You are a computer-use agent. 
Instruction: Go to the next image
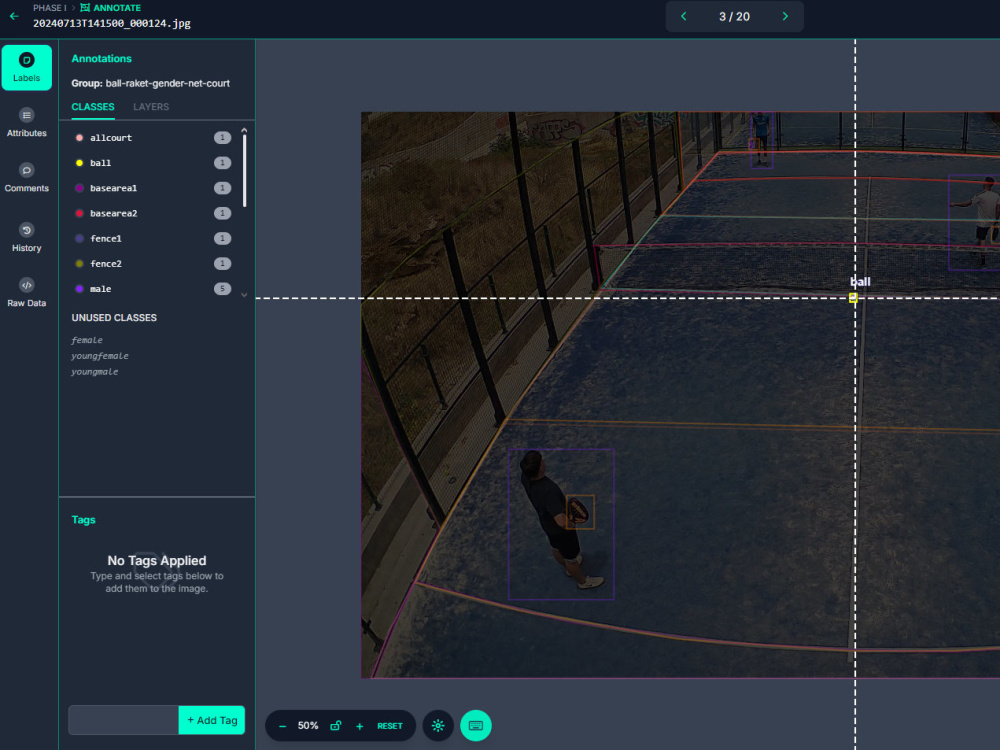pyautogui.click(x=785, y=17)
